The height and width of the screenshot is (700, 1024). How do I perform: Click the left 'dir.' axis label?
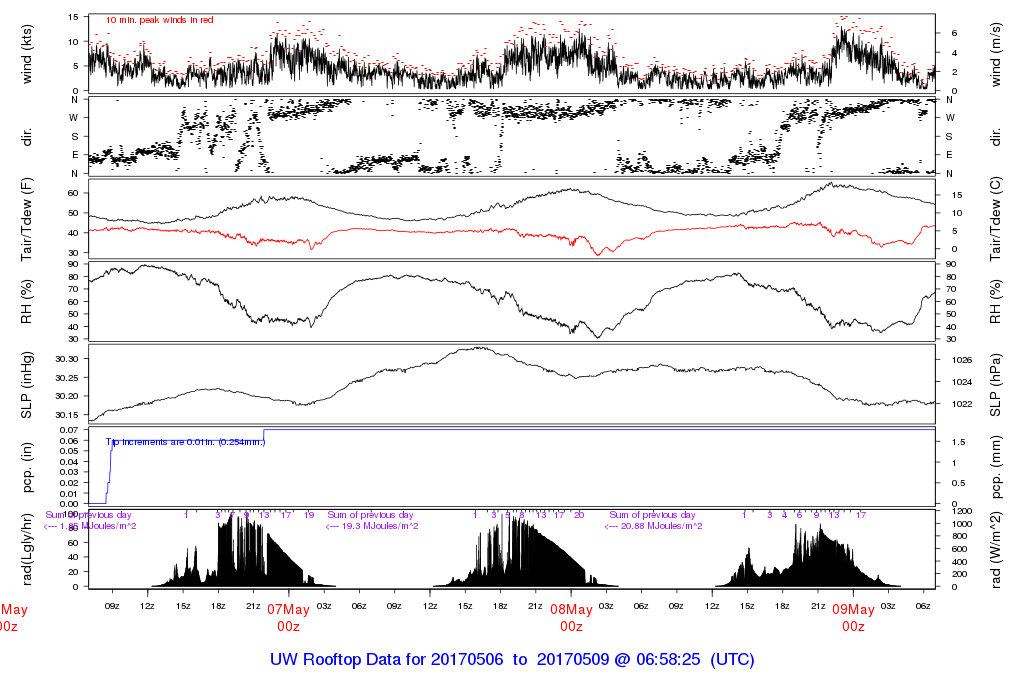(27, 137)
